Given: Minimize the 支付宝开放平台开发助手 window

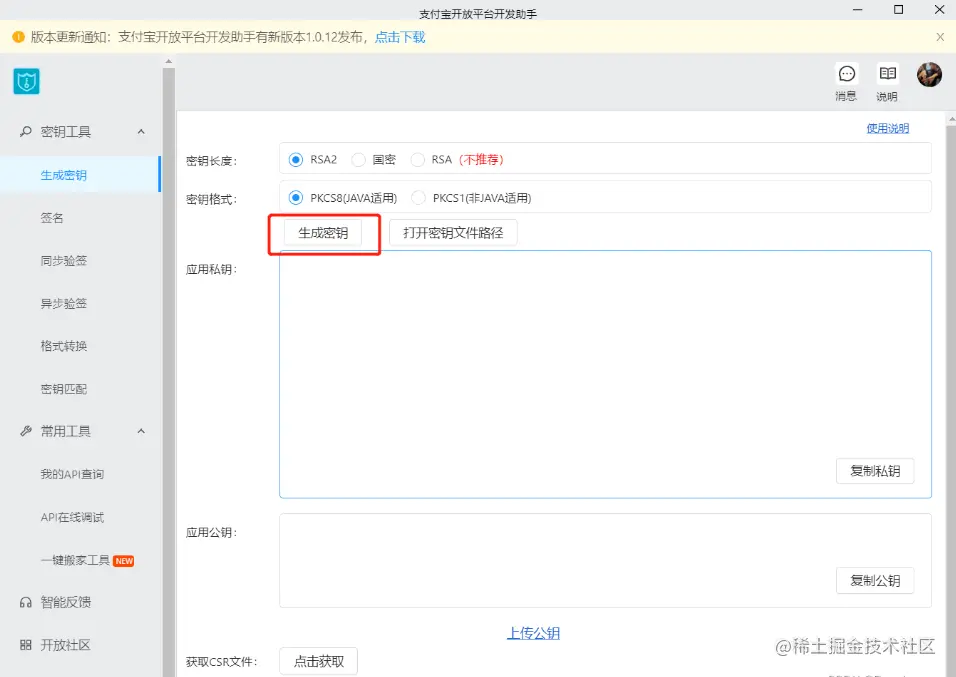Looking at the screenshot, I should coord(858,10).
